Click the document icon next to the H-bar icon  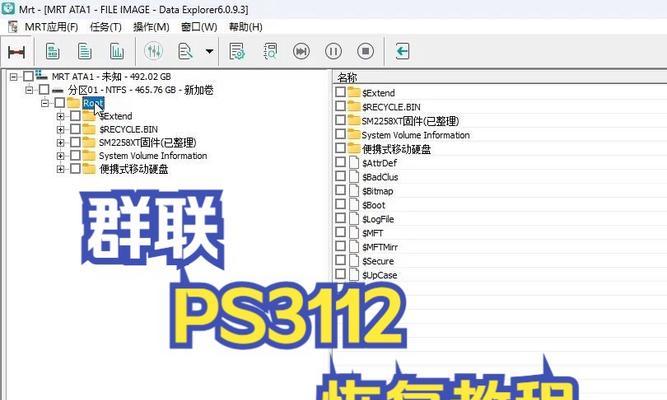(52, 51)
